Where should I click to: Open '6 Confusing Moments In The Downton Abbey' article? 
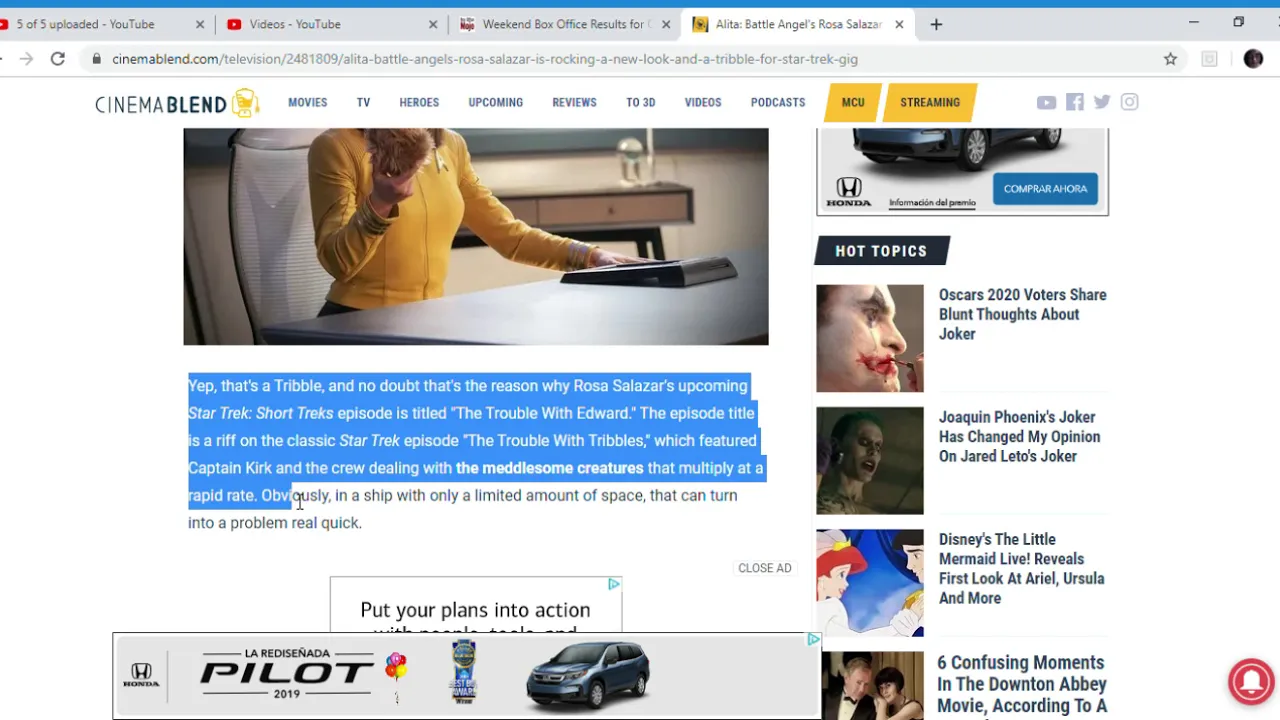coord(1022,686)
